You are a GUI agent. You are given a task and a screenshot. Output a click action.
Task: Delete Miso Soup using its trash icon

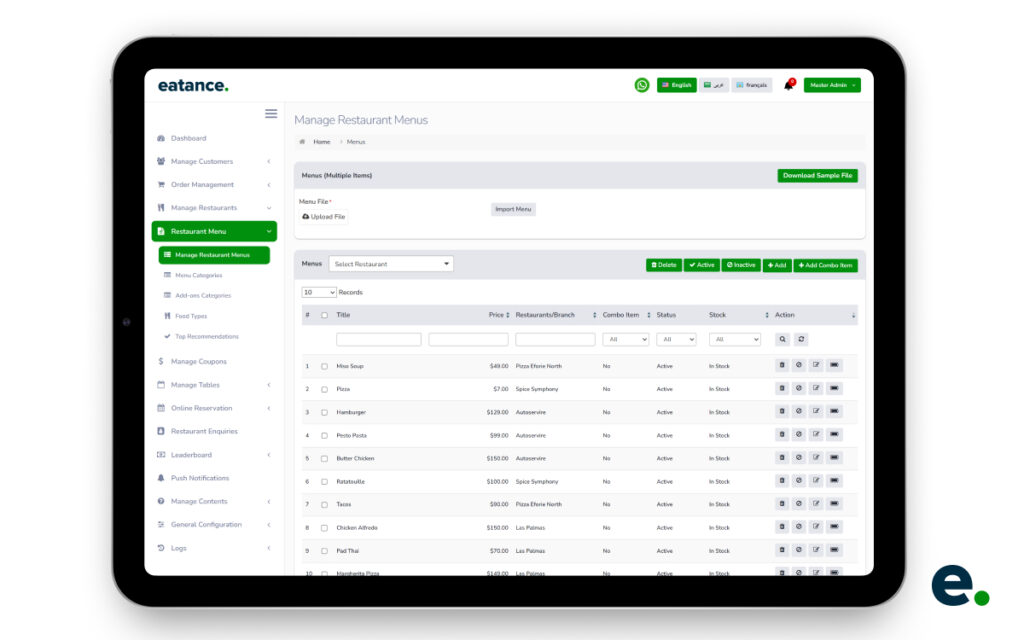783,365
